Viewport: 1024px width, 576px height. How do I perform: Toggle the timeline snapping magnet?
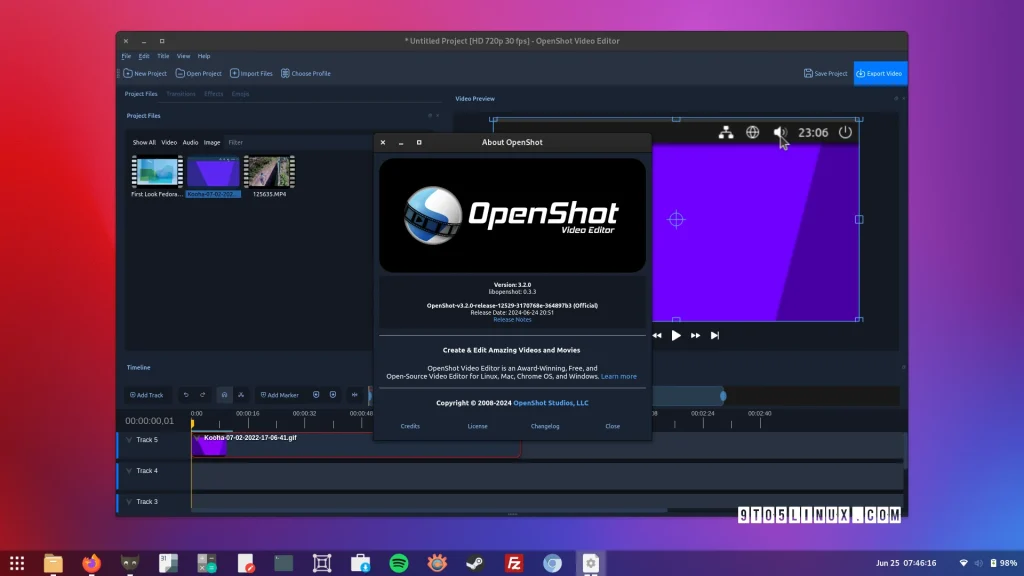tap(224, 395)
